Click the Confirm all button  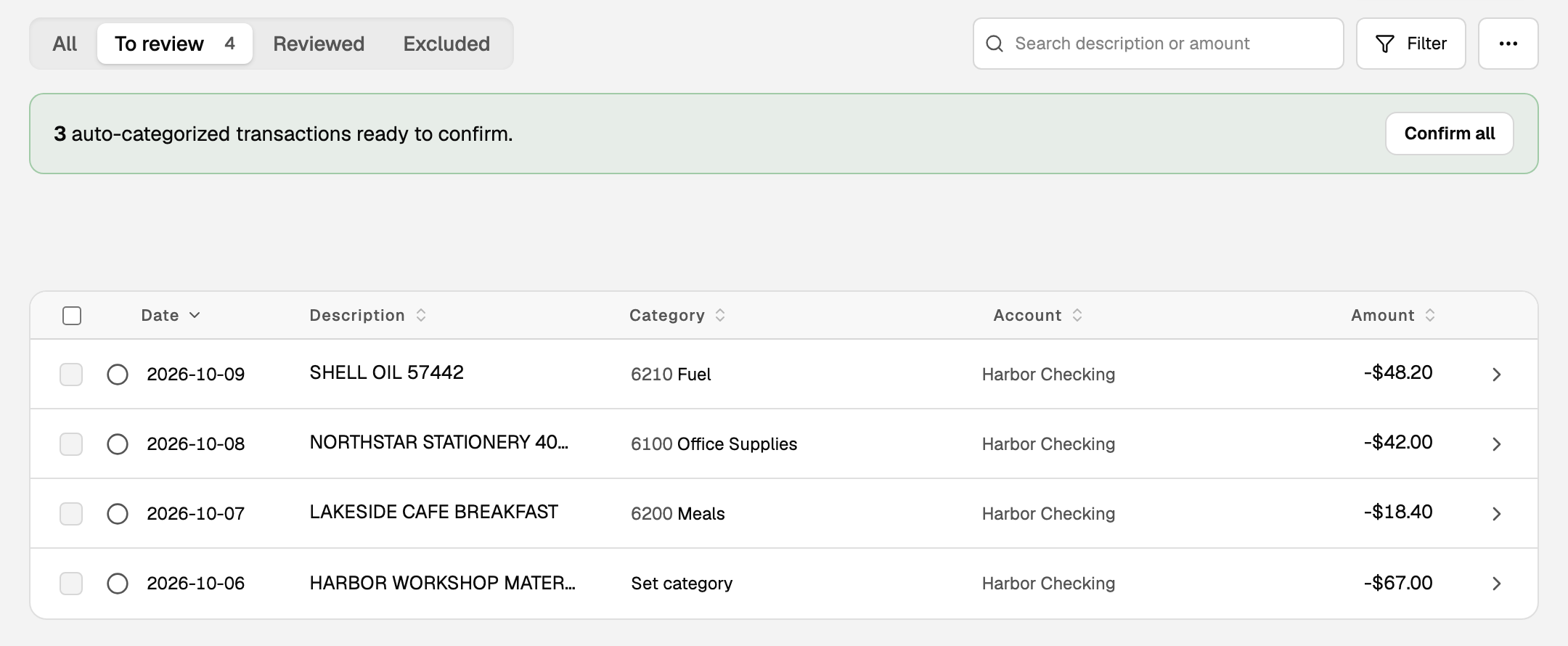point(1449,134)
